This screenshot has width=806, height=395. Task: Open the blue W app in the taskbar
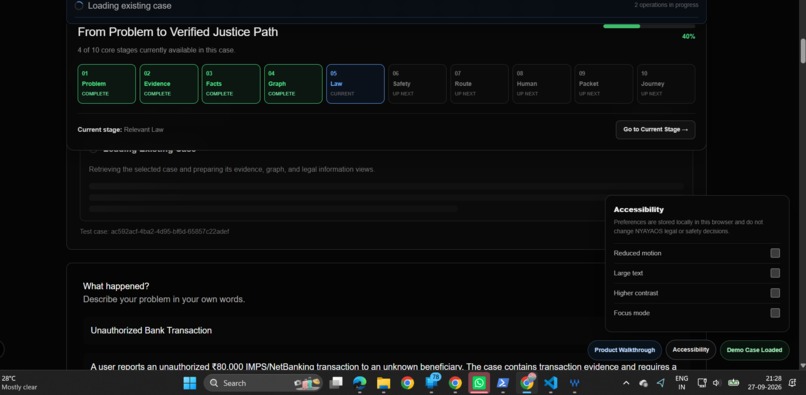pyautogui.click(x=575, y=383)
